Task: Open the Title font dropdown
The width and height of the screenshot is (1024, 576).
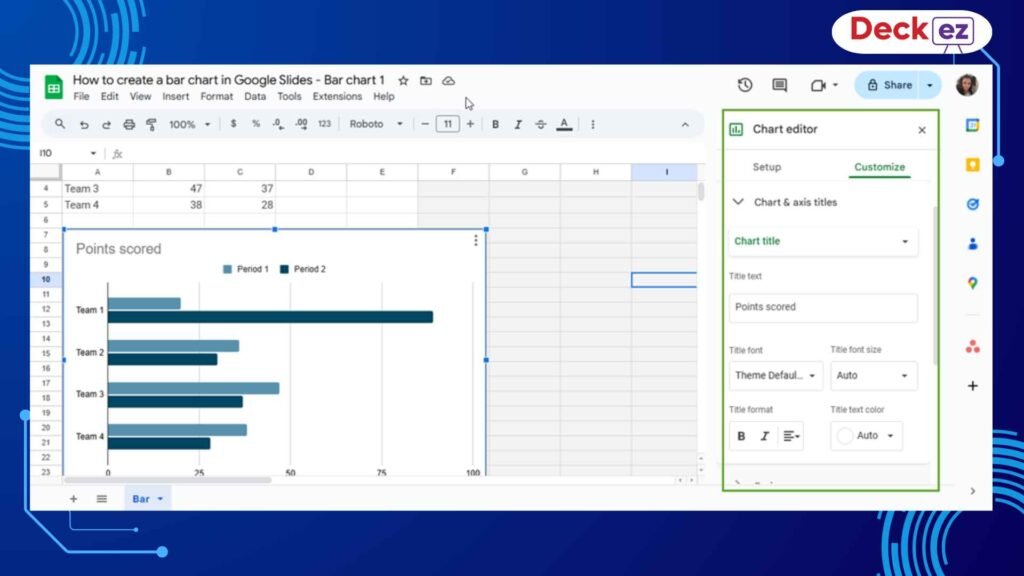Action: pyautogui.click(x=776, y=375)
